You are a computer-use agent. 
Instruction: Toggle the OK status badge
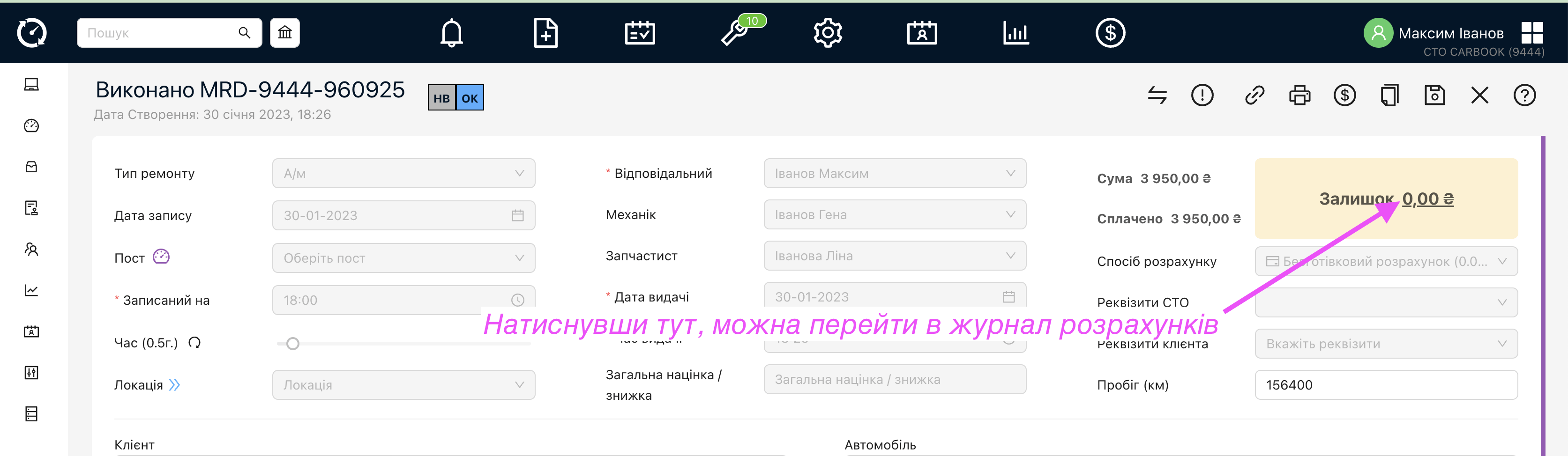tap(470, 98)
